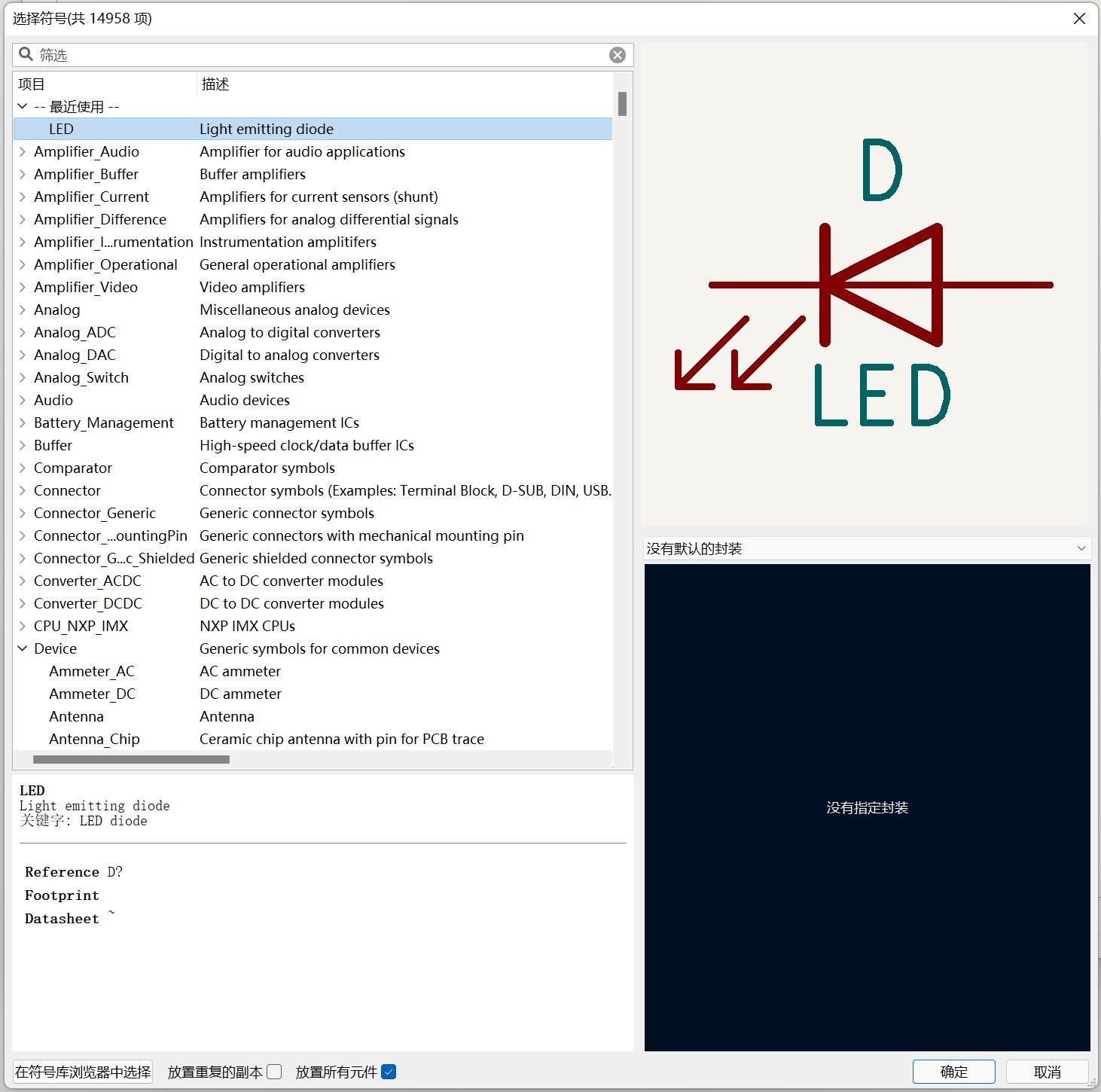This screenshot has width=1101, height=1092.
Task: Expand the Connector library
Action: (23, 490)
